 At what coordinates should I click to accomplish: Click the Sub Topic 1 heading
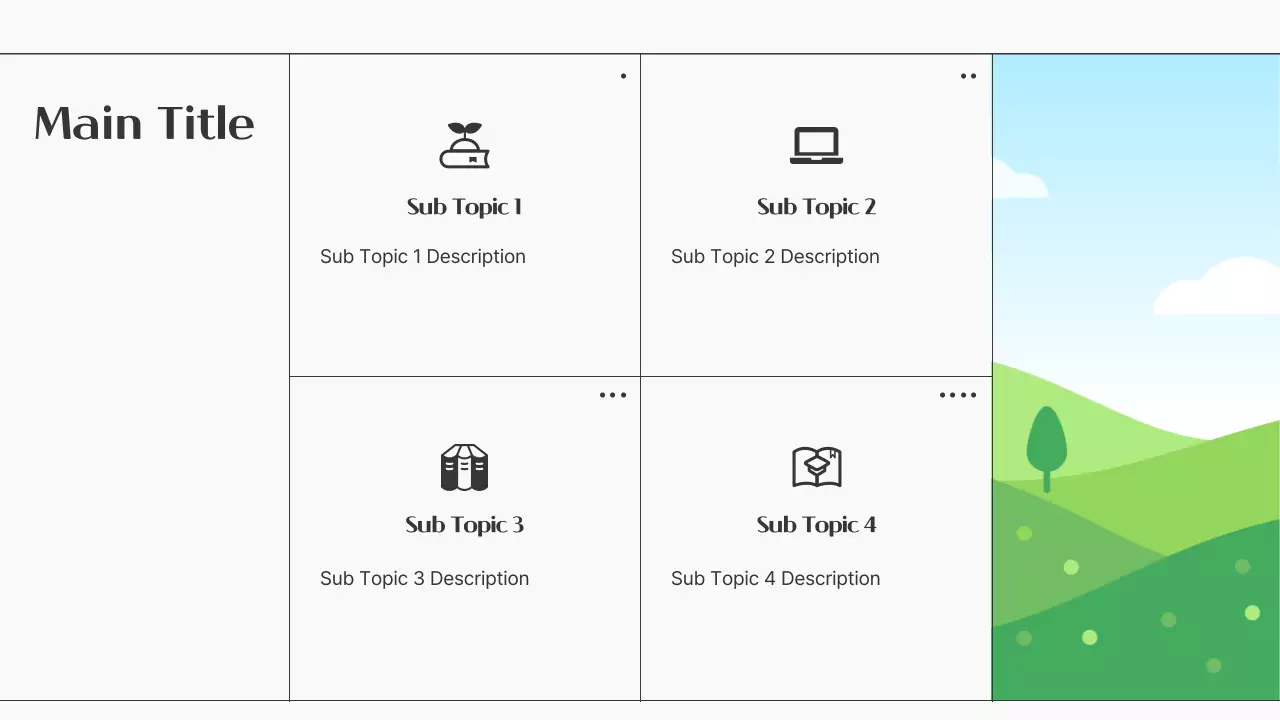click(x=464, y=207)
